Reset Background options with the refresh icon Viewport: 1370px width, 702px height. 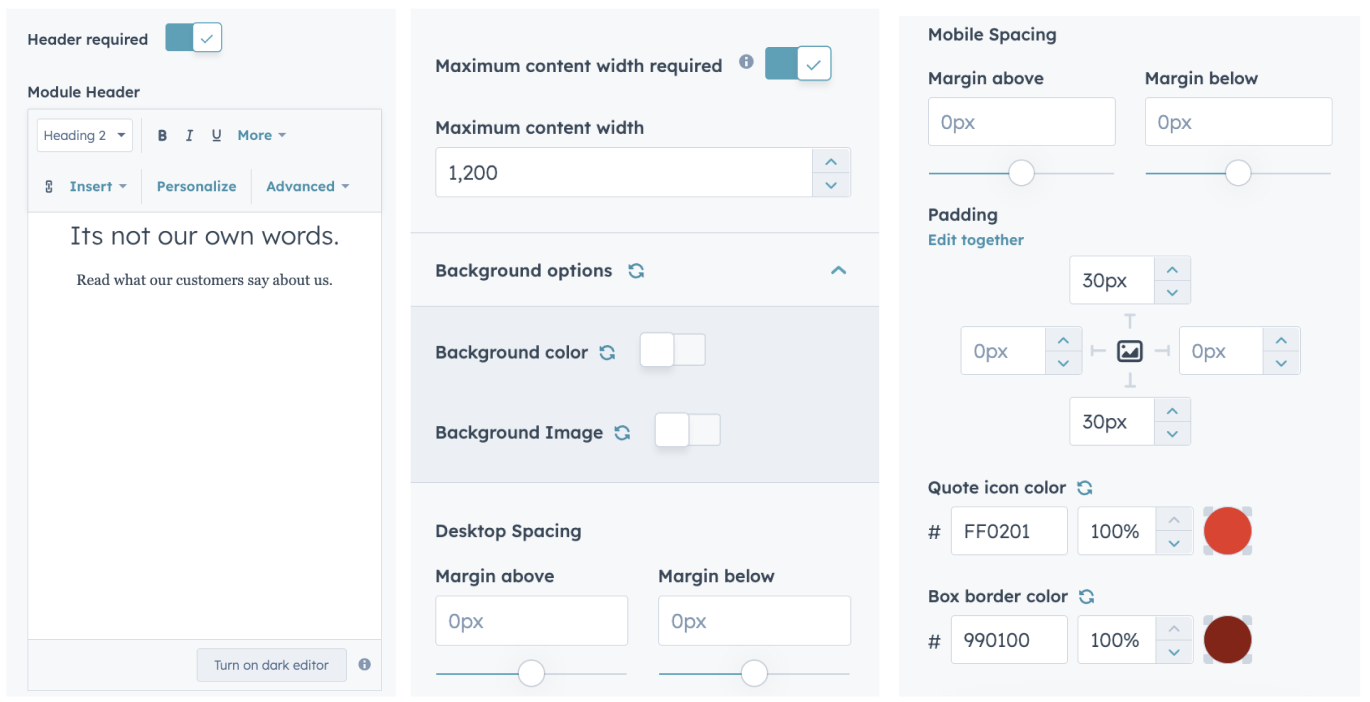(x=636, y=271)
